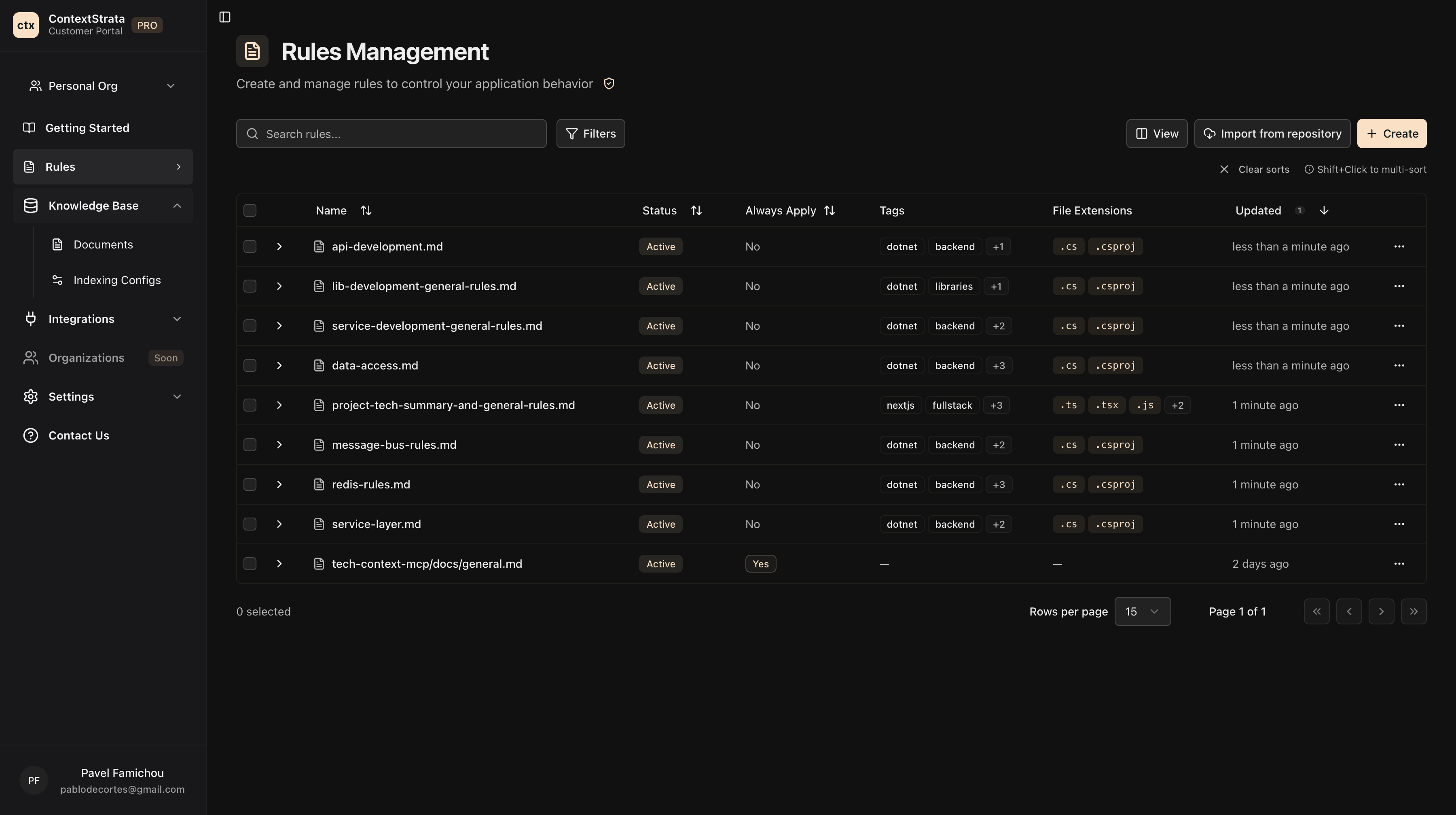The height and width of the screenshot is (815, 1456).
Task: Expand the data-access.md row
Action: (x=279, y=365)
